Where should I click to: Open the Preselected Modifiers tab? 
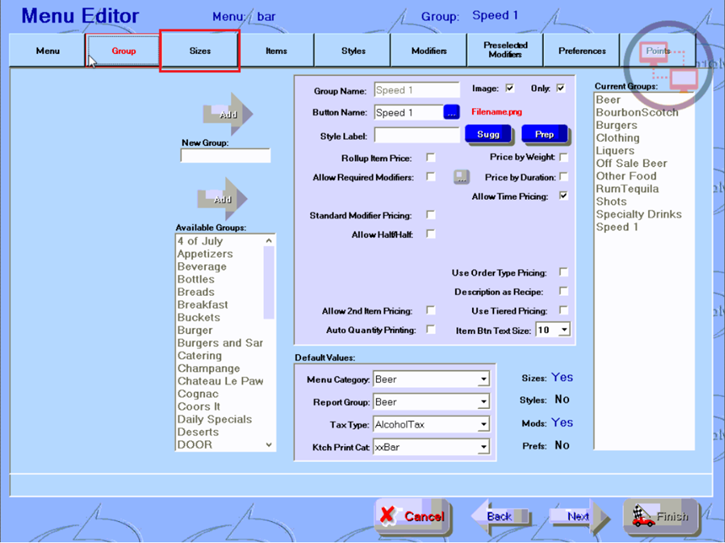(x=505, y=50)
